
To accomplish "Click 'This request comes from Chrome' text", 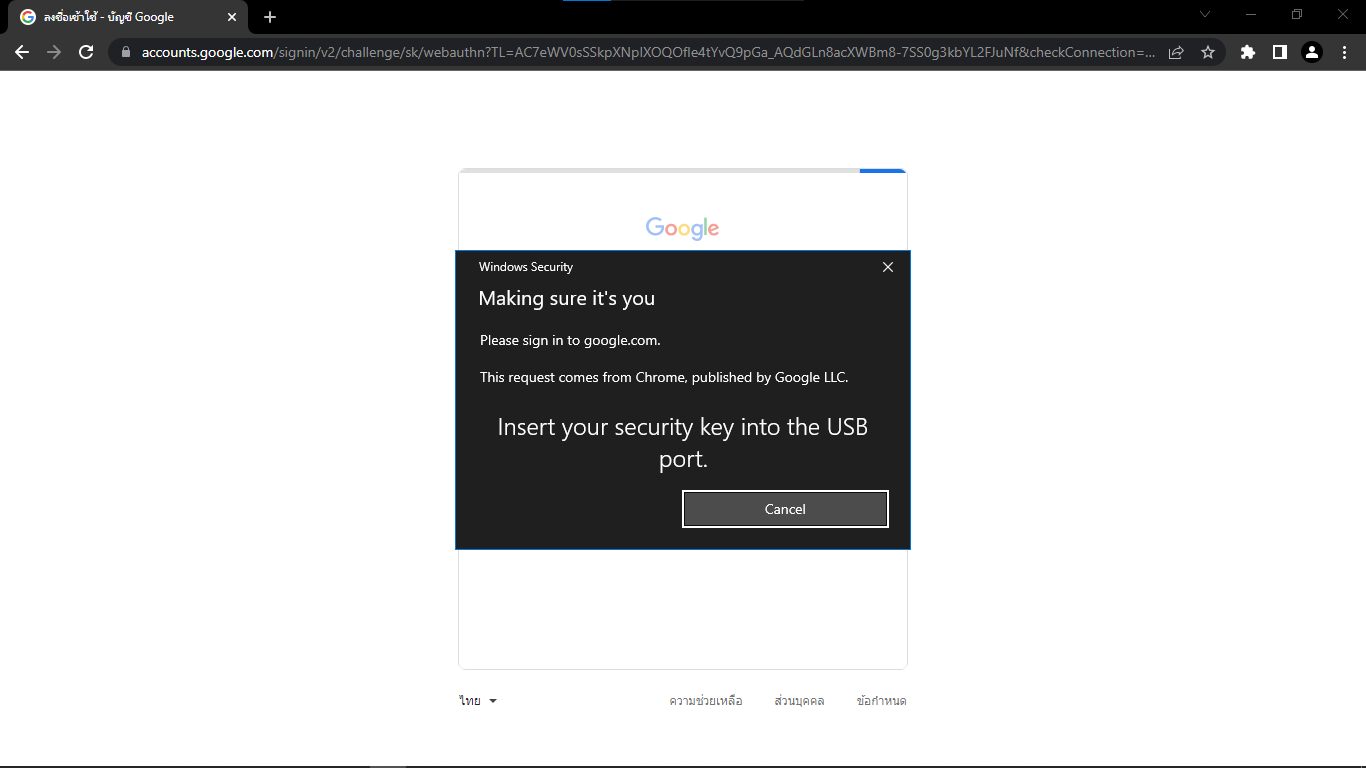I will coord(664,377).
